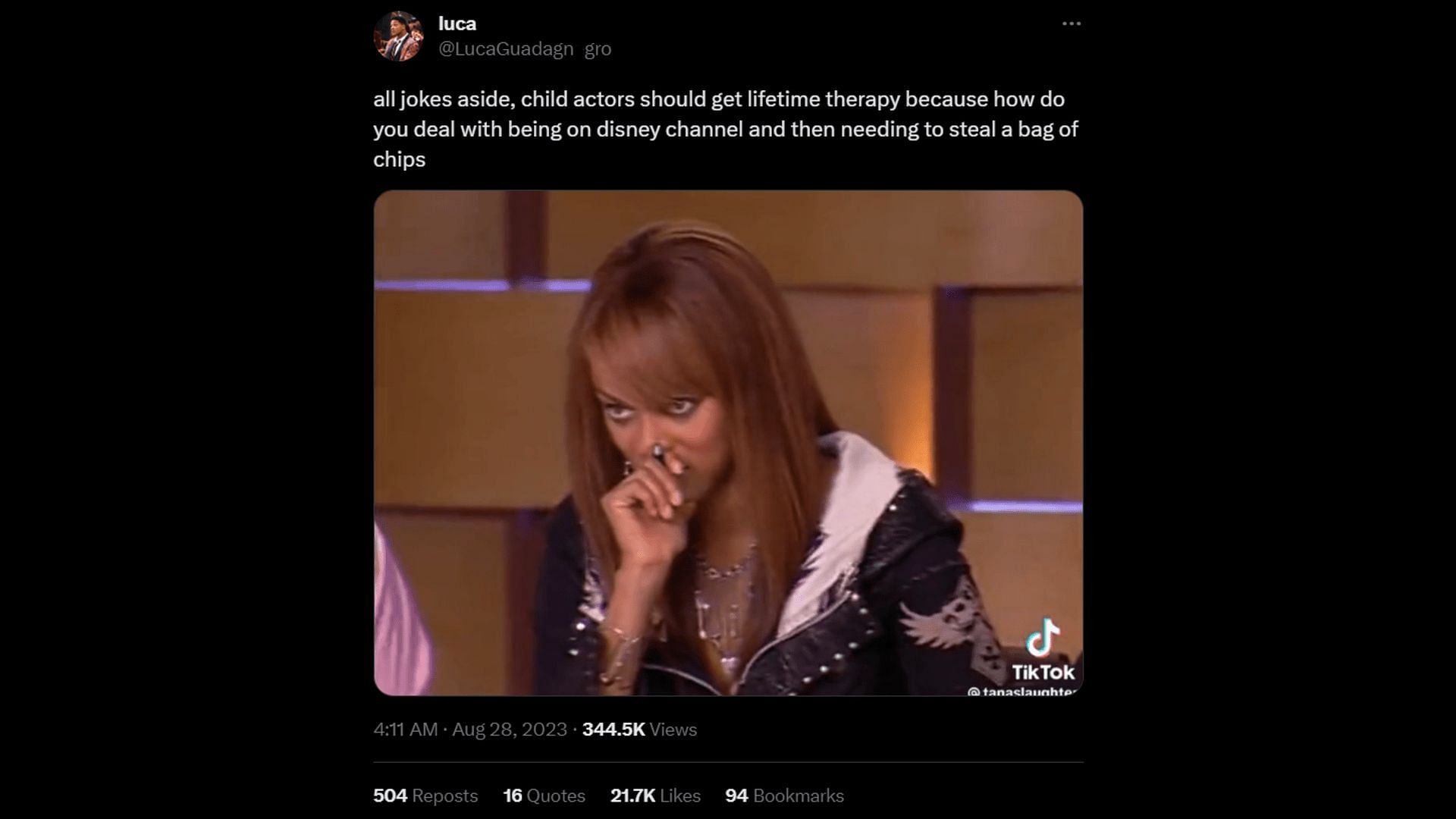Open the @LucaGuadagn handle link
1456x819 pixels.
(x=506, y=49)
